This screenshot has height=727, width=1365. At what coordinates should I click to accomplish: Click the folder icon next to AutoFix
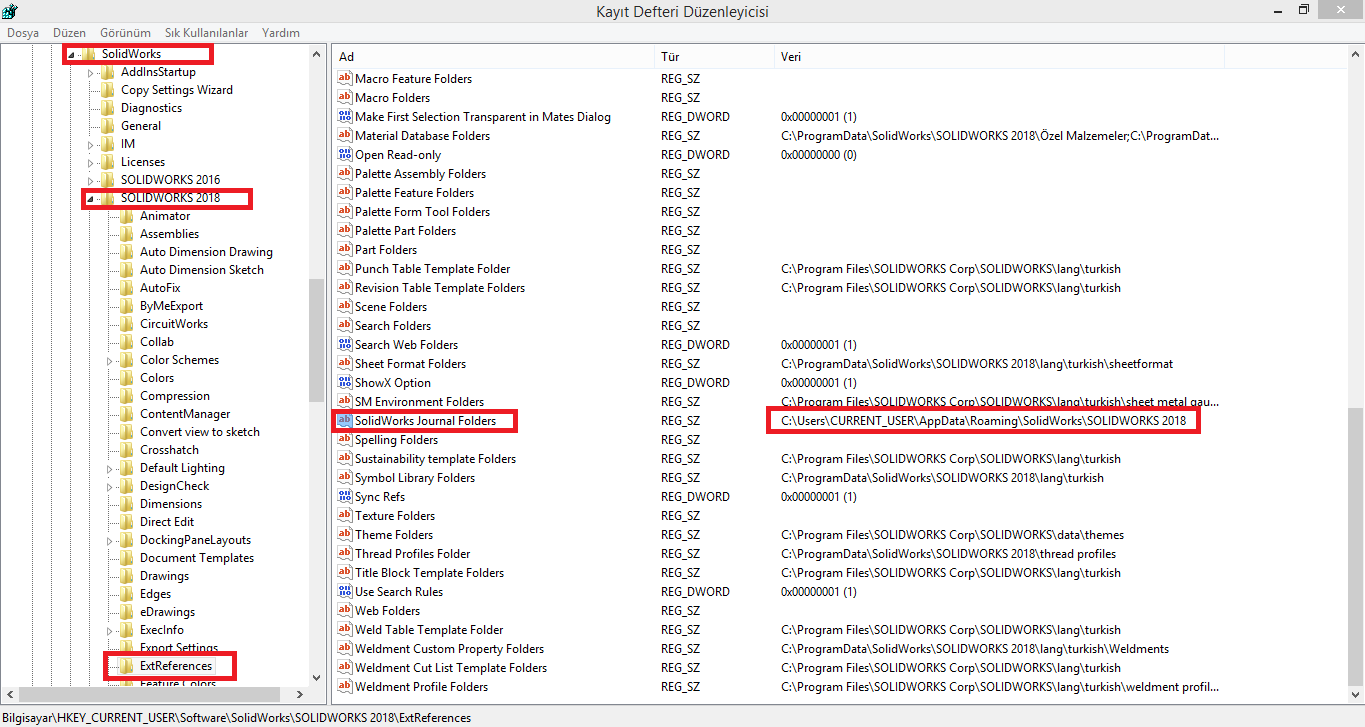tap(127, 288)
